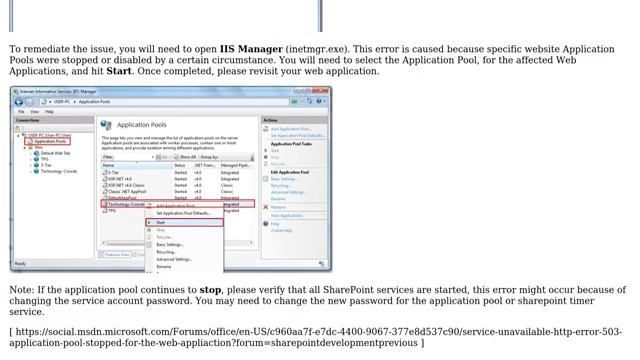Collapse the Sites node in Connections tree
The width and height of the screenshot is (640, 360).
(x=24, y=147)
